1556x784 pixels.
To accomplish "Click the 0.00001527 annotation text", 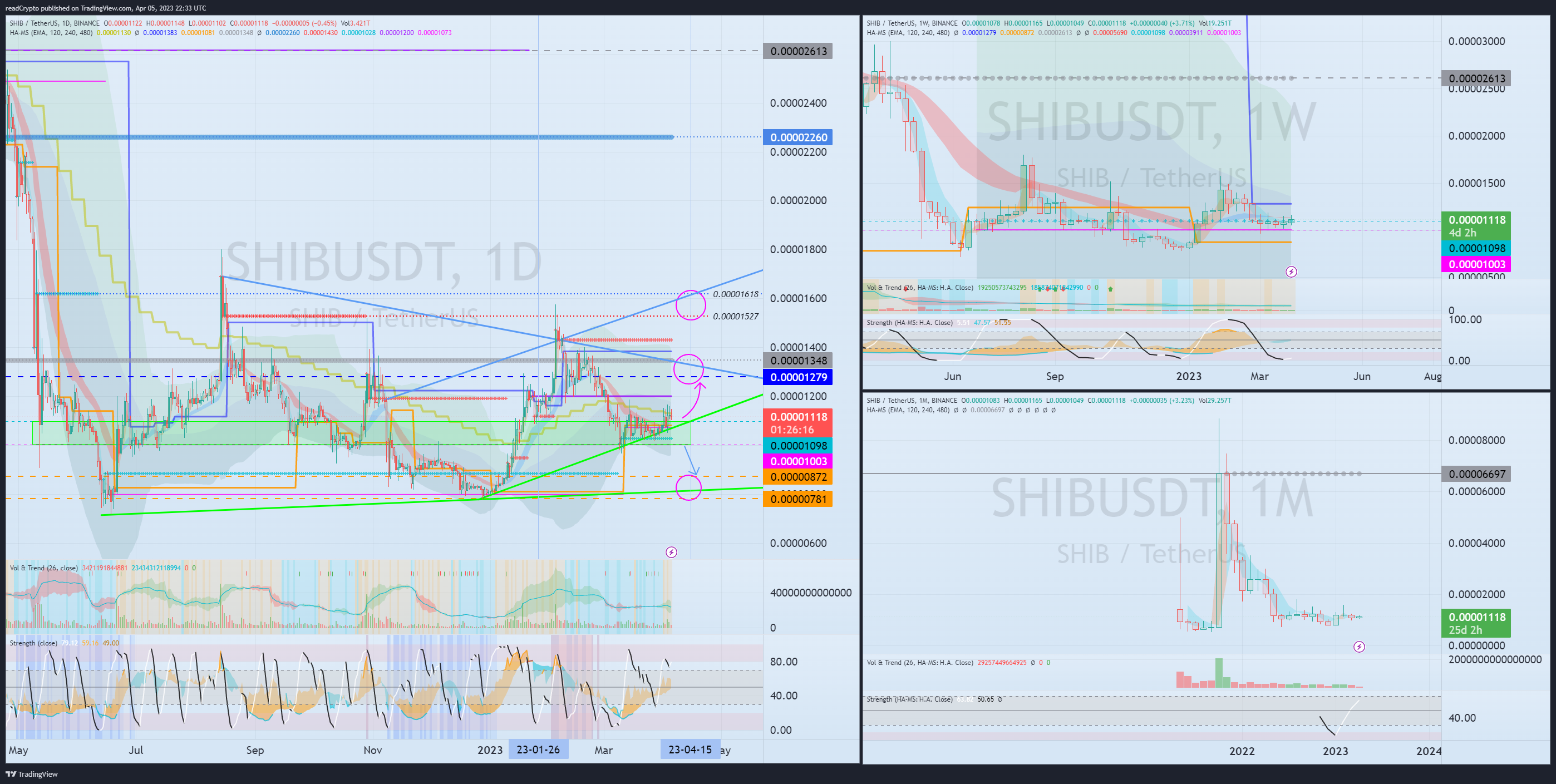I will tap(736, 316).
